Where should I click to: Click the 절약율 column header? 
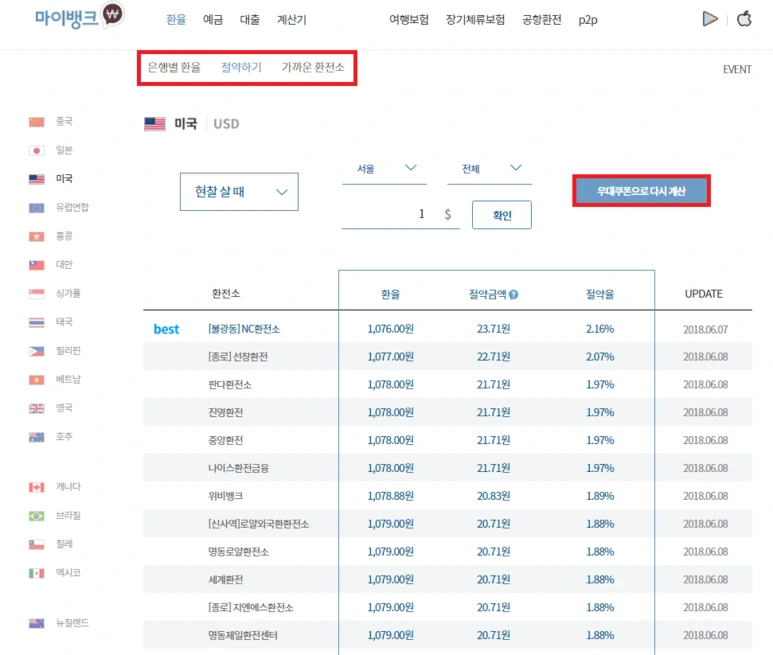600,294
